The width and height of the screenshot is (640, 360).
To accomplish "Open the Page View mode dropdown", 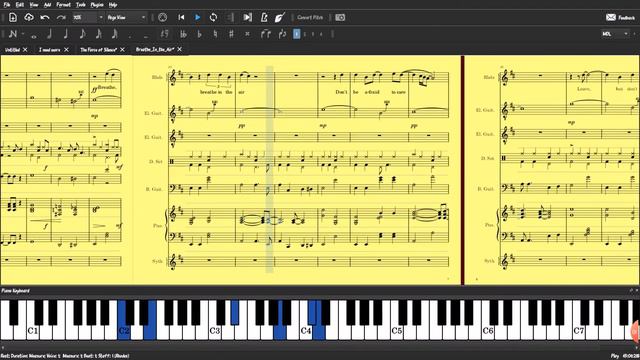I will [x=126, y=17].
